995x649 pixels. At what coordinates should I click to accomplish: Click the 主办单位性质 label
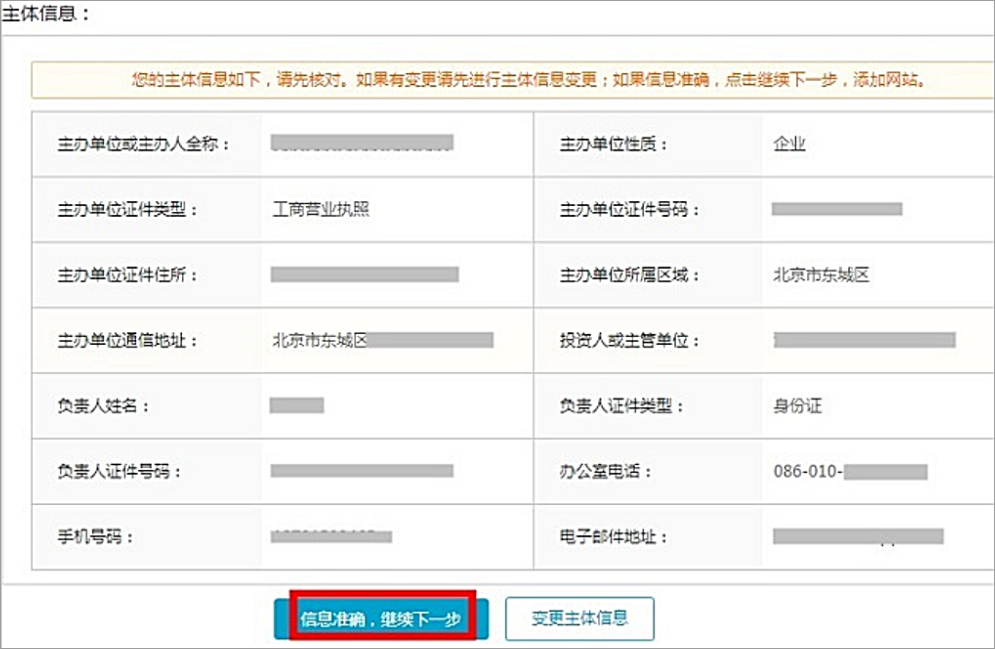pyautogui.click(x=614, y=144)
